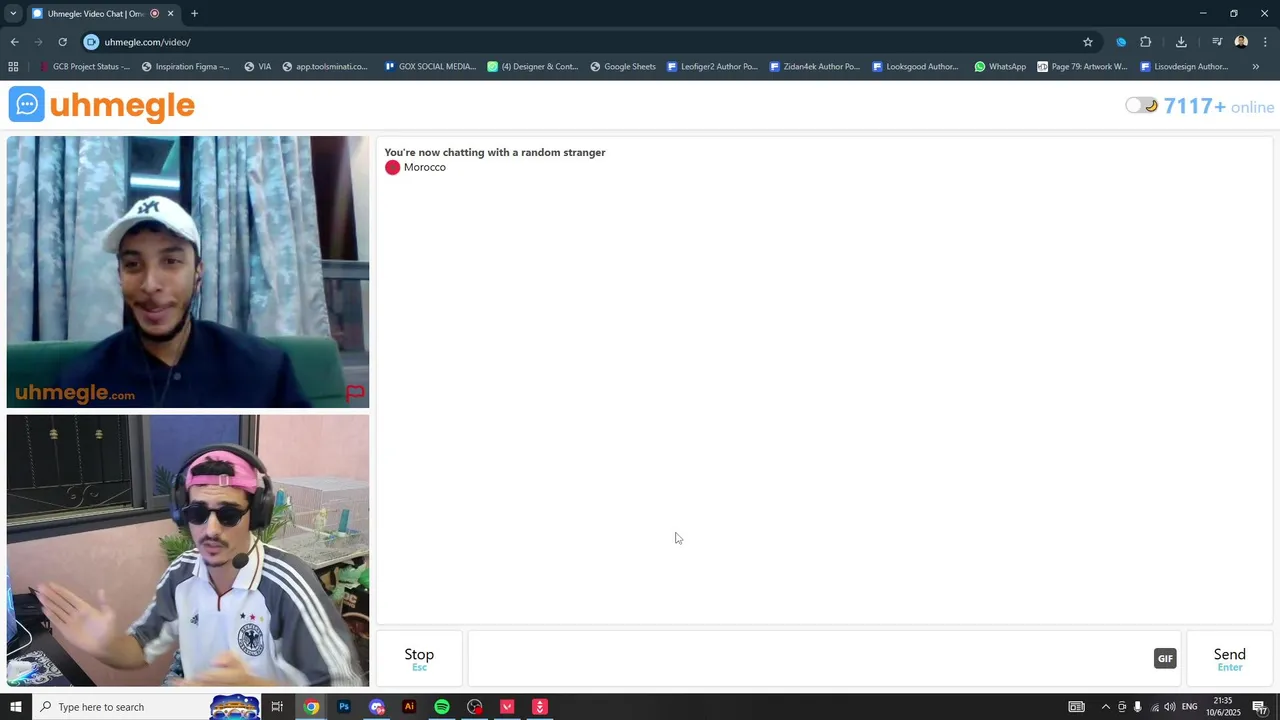This screenshot has height=720, width=1280.
Task: Open the GOX SOCIAL MEDIA bookmark
Action: click(430, 67)
